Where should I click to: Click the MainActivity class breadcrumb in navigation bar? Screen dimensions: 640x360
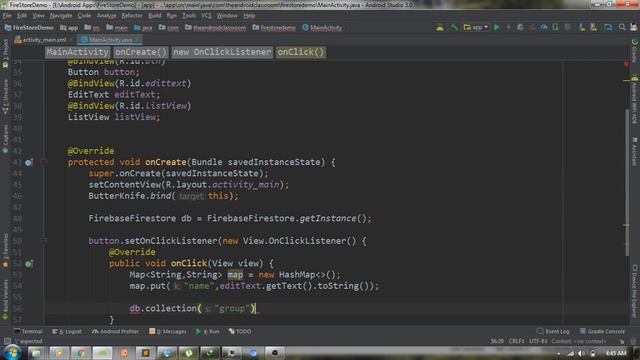tap(322, 28)
